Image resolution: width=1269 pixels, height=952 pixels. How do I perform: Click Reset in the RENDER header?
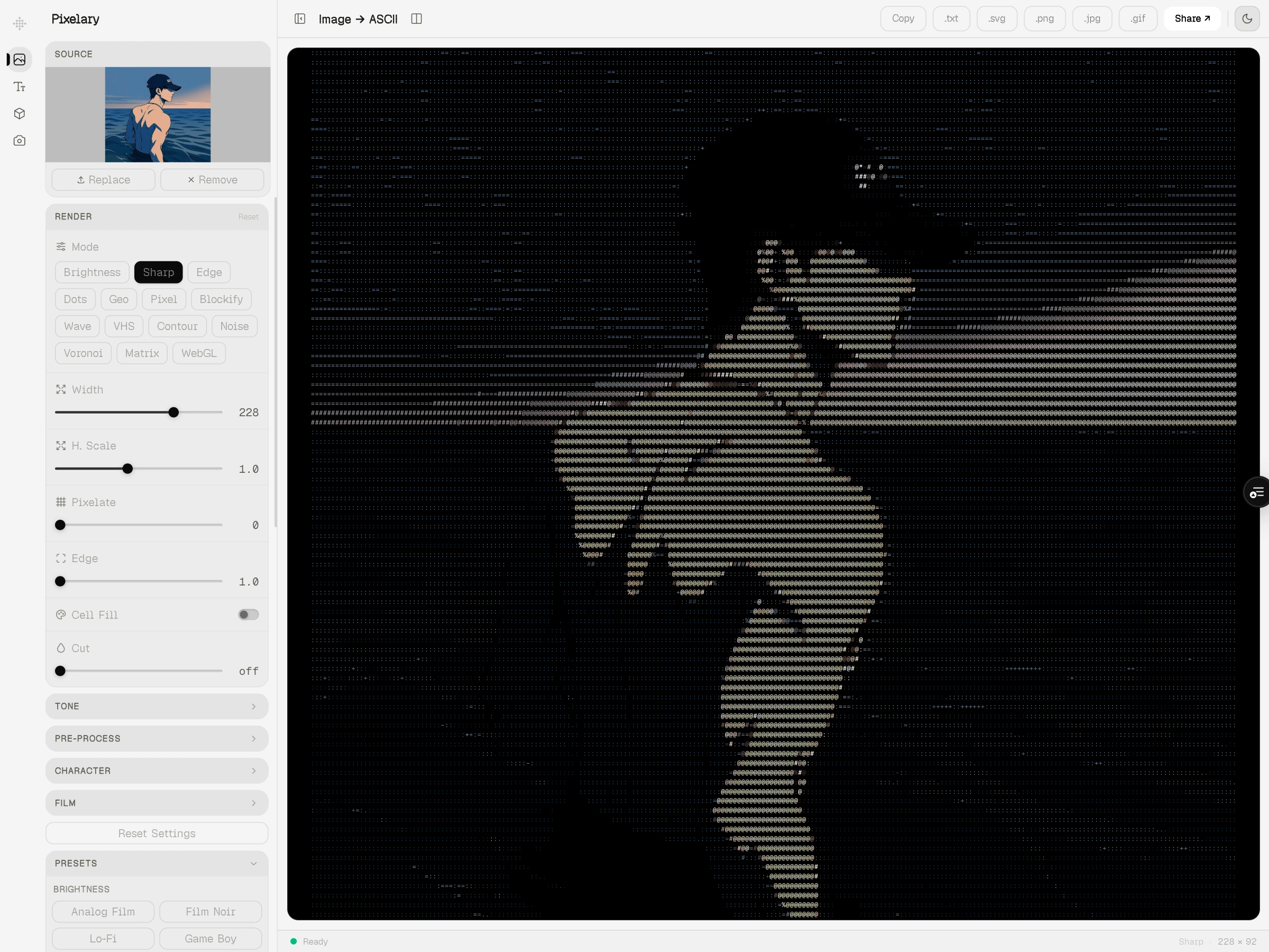(x=249, y=217)
